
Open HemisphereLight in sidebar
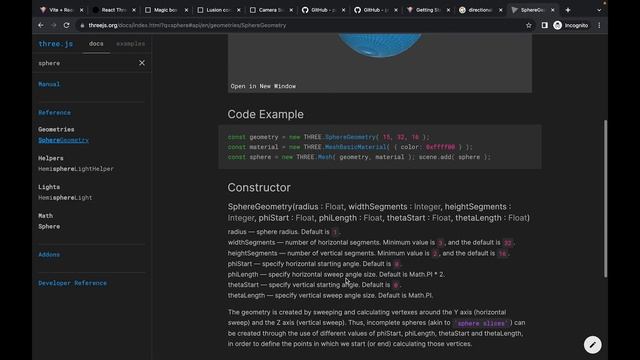click(65, 198)
